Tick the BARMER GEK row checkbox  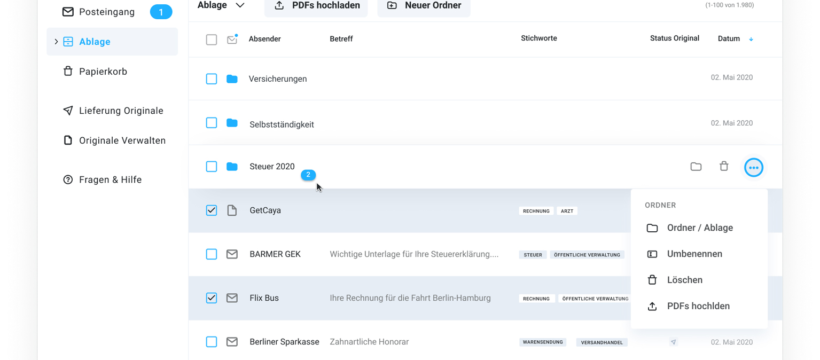click(211, 254)
